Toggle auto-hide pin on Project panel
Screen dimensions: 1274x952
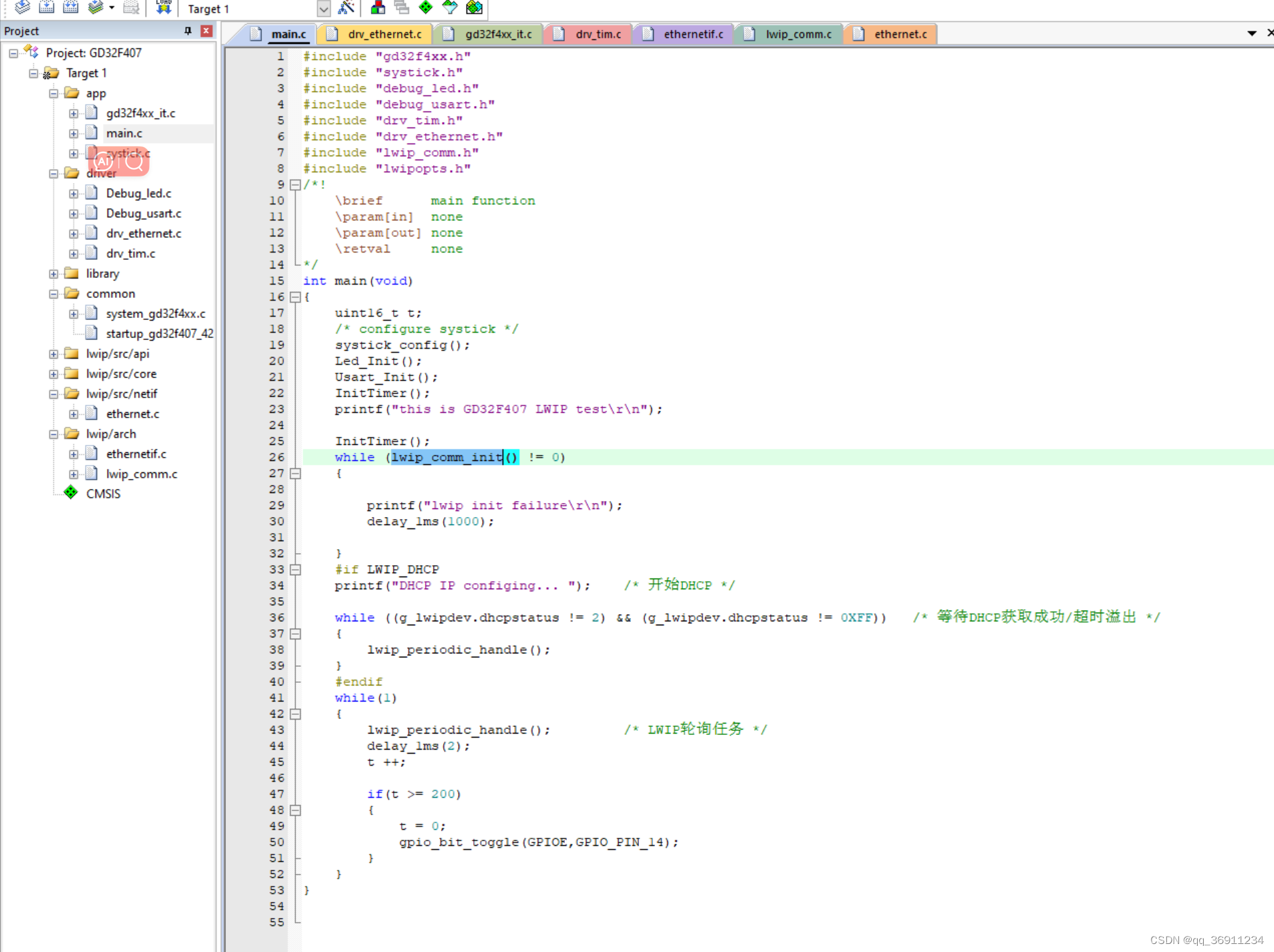pos(188,31)
